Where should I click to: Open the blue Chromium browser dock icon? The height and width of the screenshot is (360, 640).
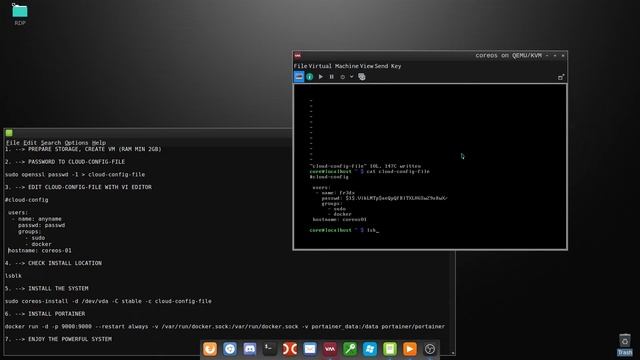pyautogui.click(x=230, y=349)
